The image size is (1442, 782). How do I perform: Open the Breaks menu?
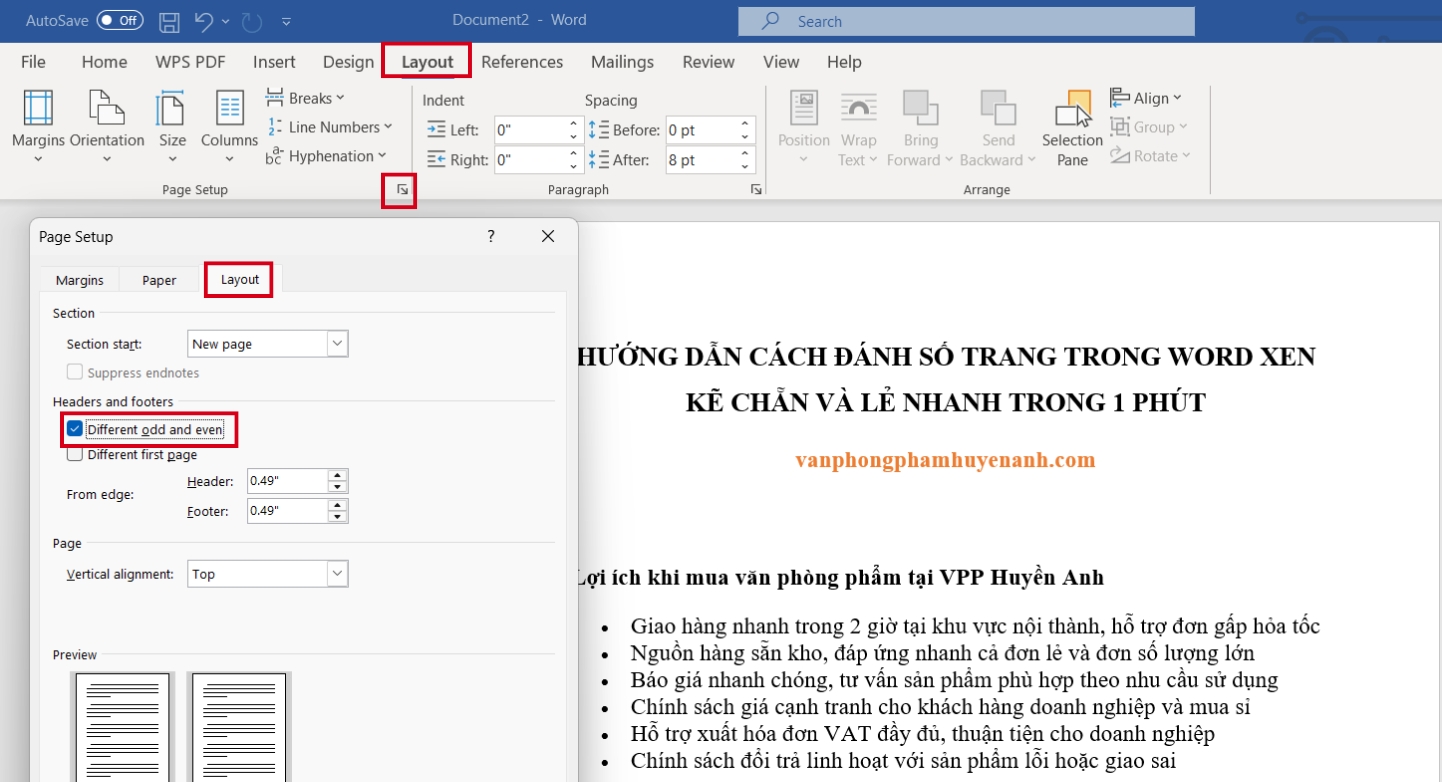point(305,98)
